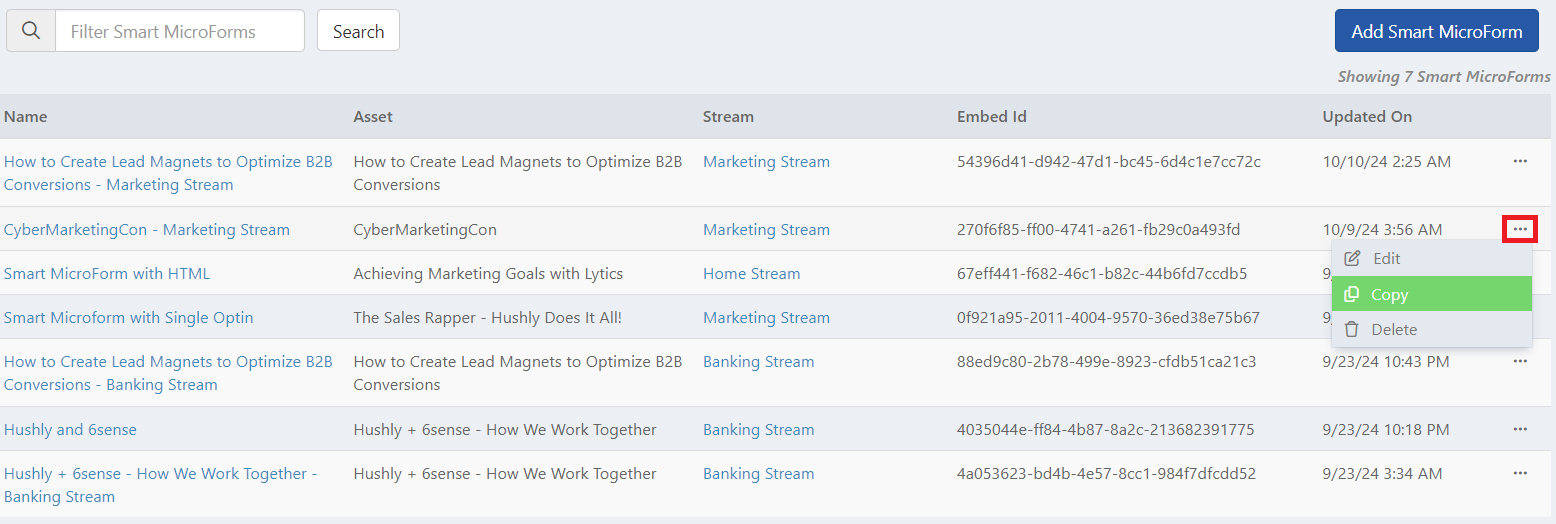Click the Stream column header
This screenshot has height=524, width=1556.
pos(728,116)
